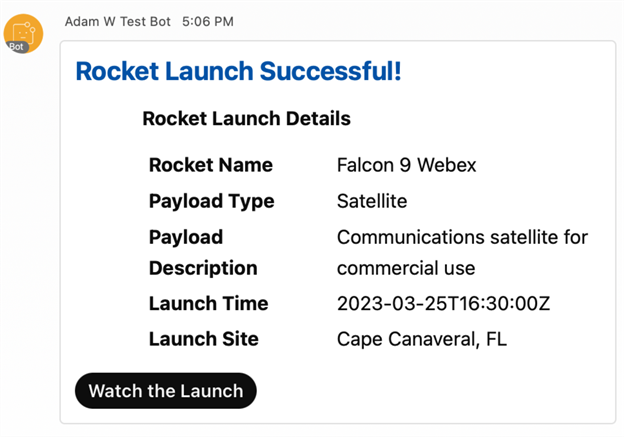The height and width of the screenshot is (437, 624).
Task: Select the Cape Canaveral, FL value
Action: pos(422,339)
